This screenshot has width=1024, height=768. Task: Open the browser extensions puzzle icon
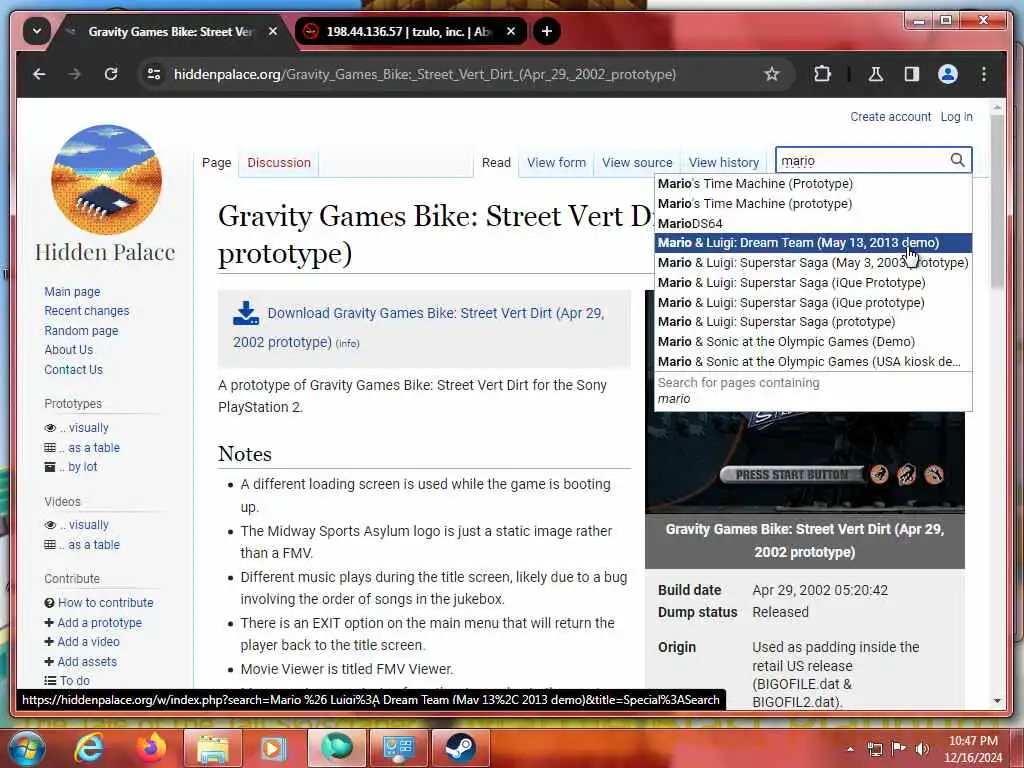[x=822, y=74]
